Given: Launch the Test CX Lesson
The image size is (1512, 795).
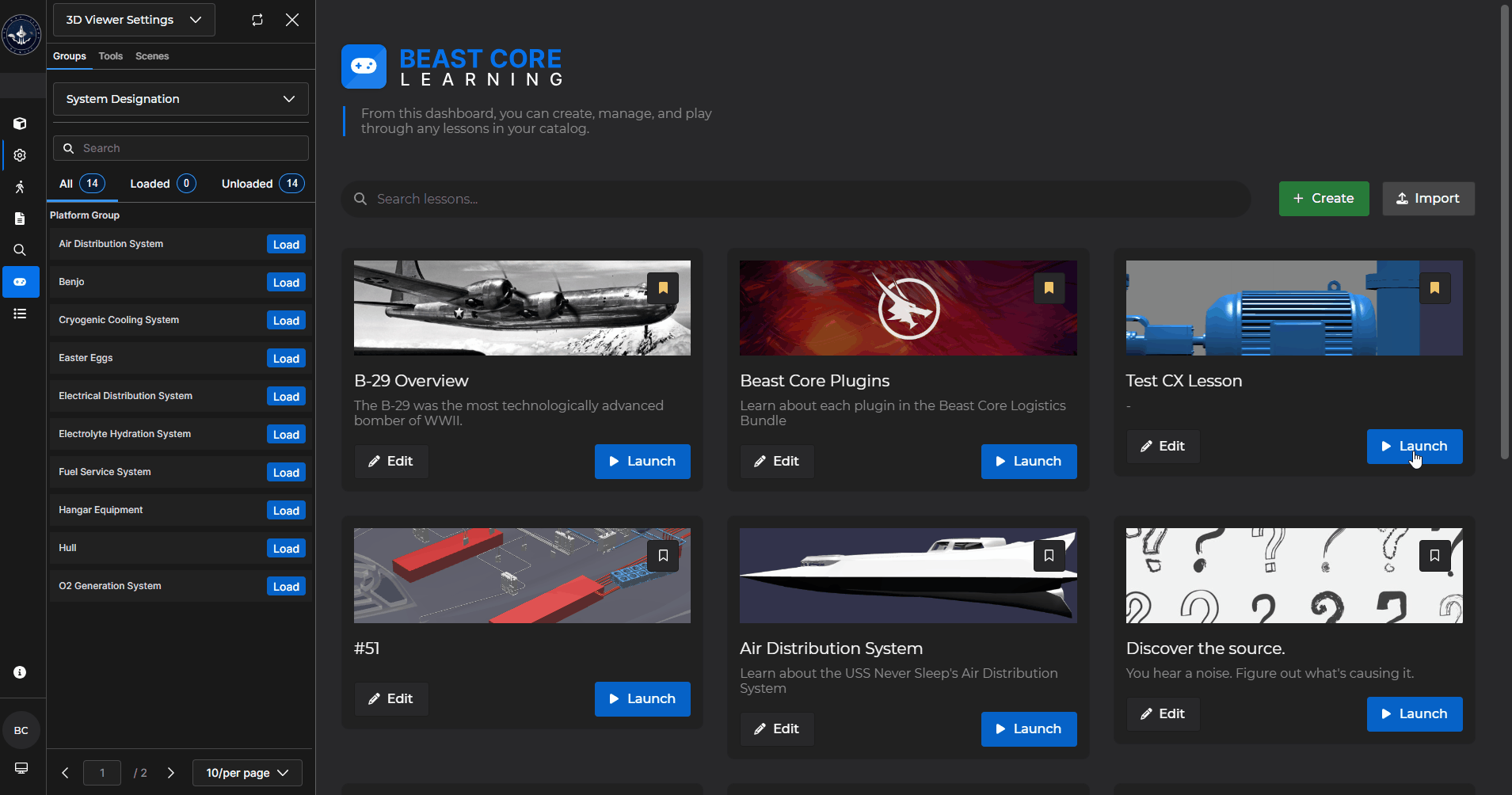Looking at the screenshot, I should coord(1415,447).
